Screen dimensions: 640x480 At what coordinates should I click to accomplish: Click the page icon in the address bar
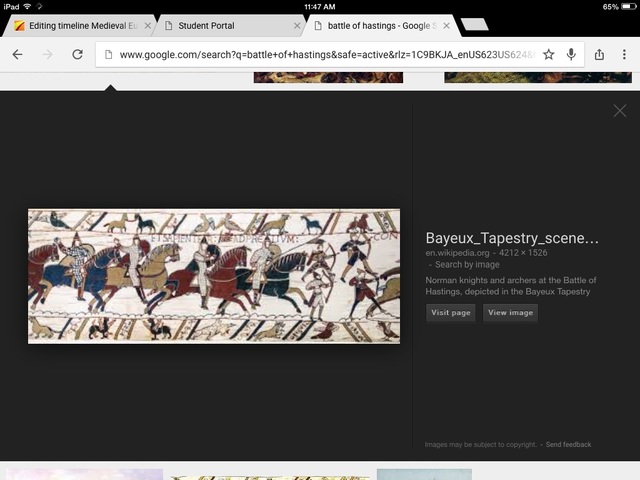click(x=108, y=54)
